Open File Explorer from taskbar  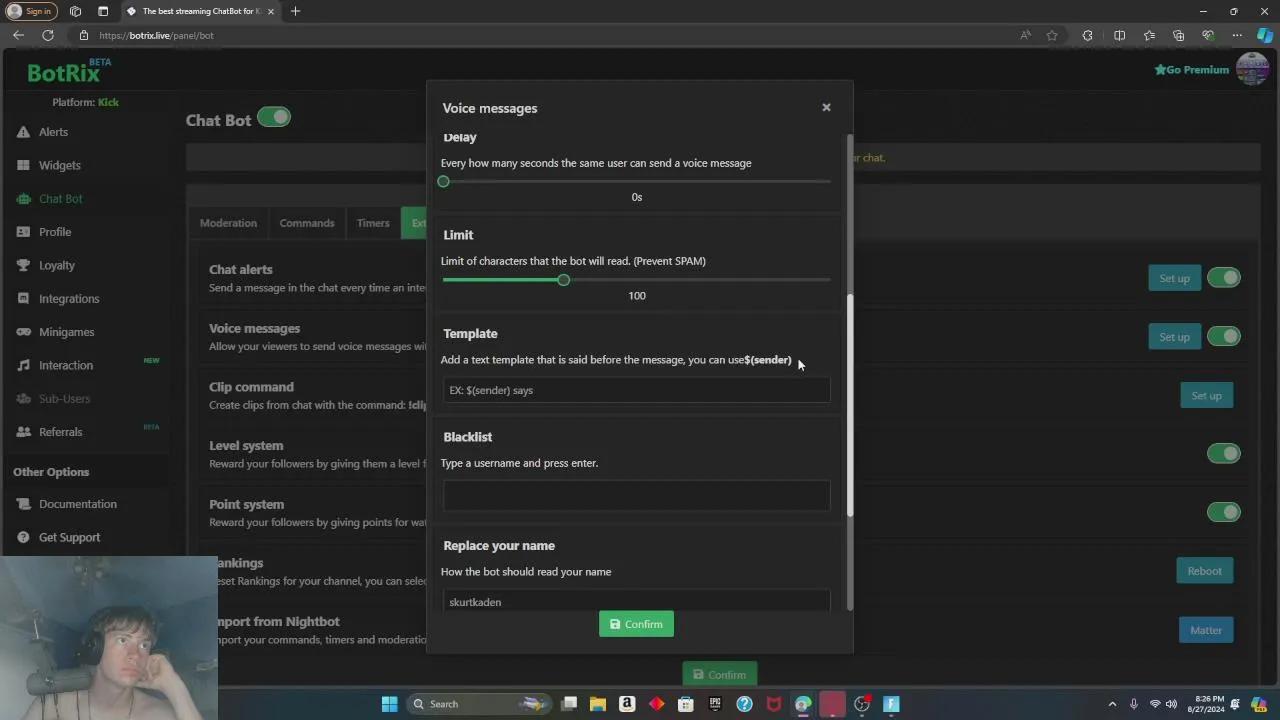598,704
